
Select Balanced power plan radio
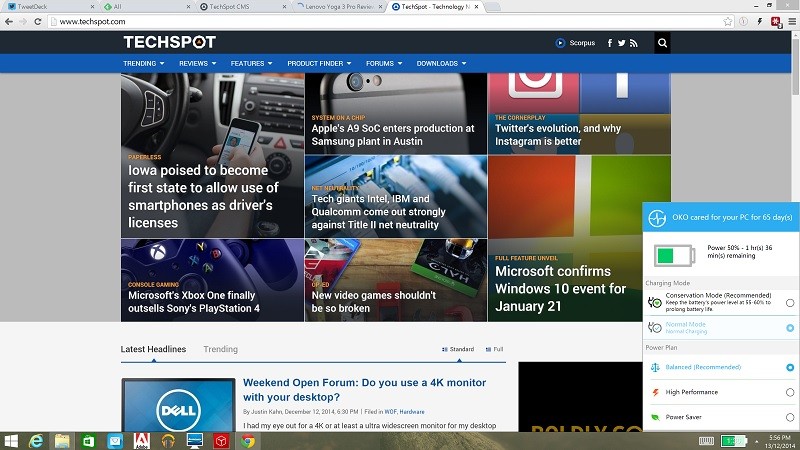coord(790,367)
